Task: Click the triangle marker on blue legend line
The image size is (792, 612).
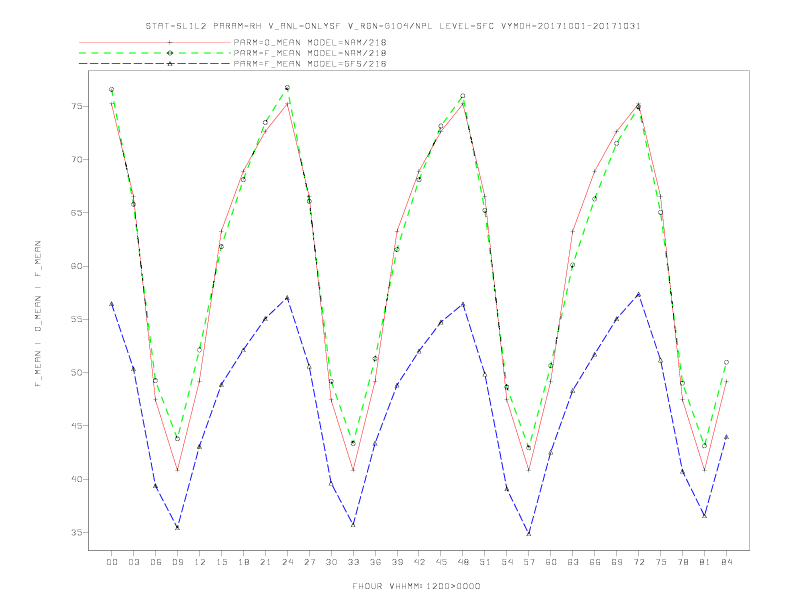Action: pos(170,64)
